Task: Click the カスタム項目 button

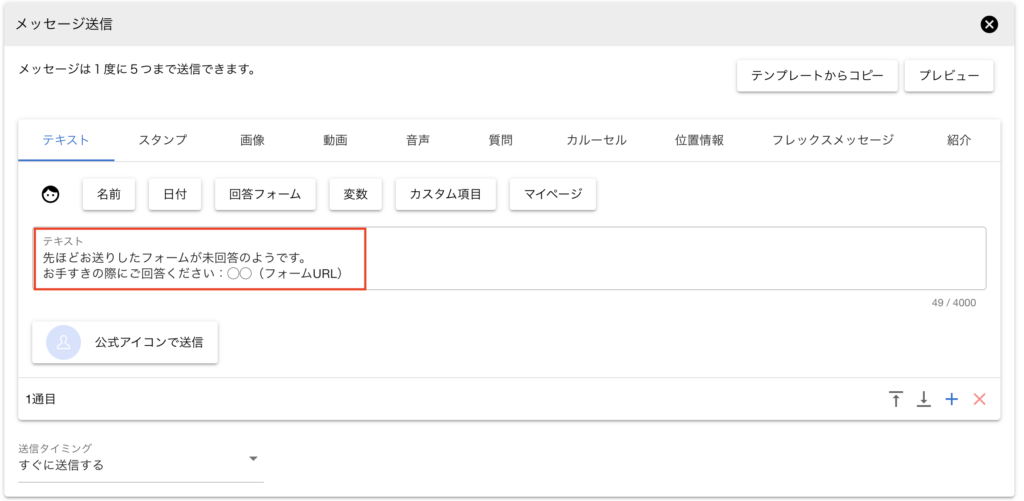Action: click(x=445, y=195)
